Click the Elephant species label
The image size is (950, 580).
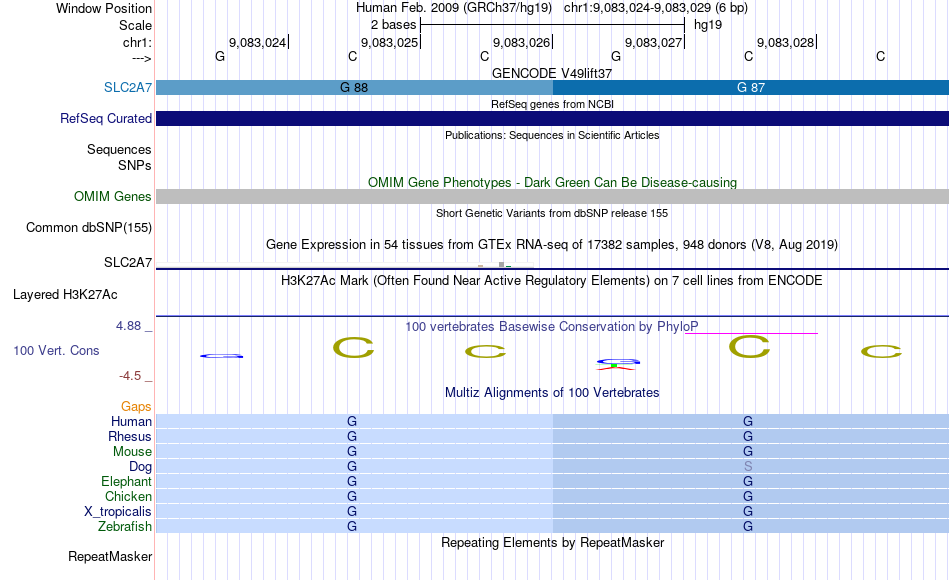pos(127,481)
